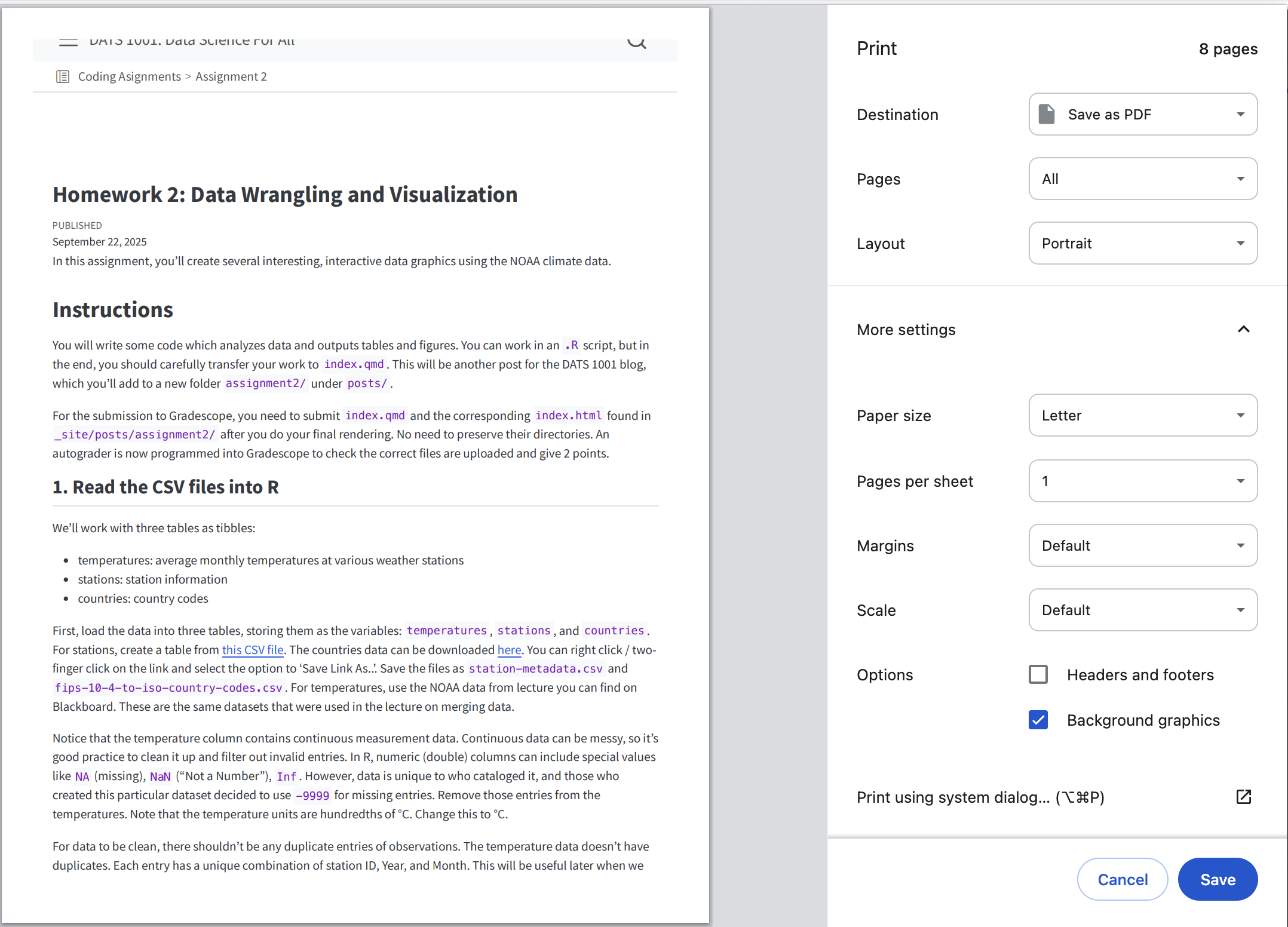
Task: Click the 'here' download link in preview
Action: click(509, 650)
